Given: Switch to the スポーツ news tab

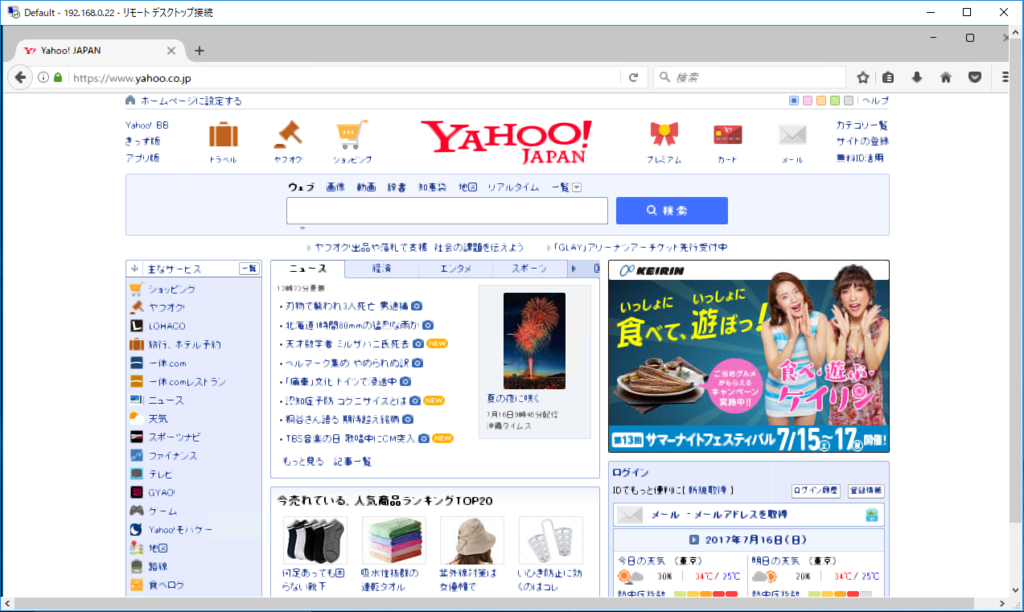Looking at the screenshot, I should click(529, 268).
